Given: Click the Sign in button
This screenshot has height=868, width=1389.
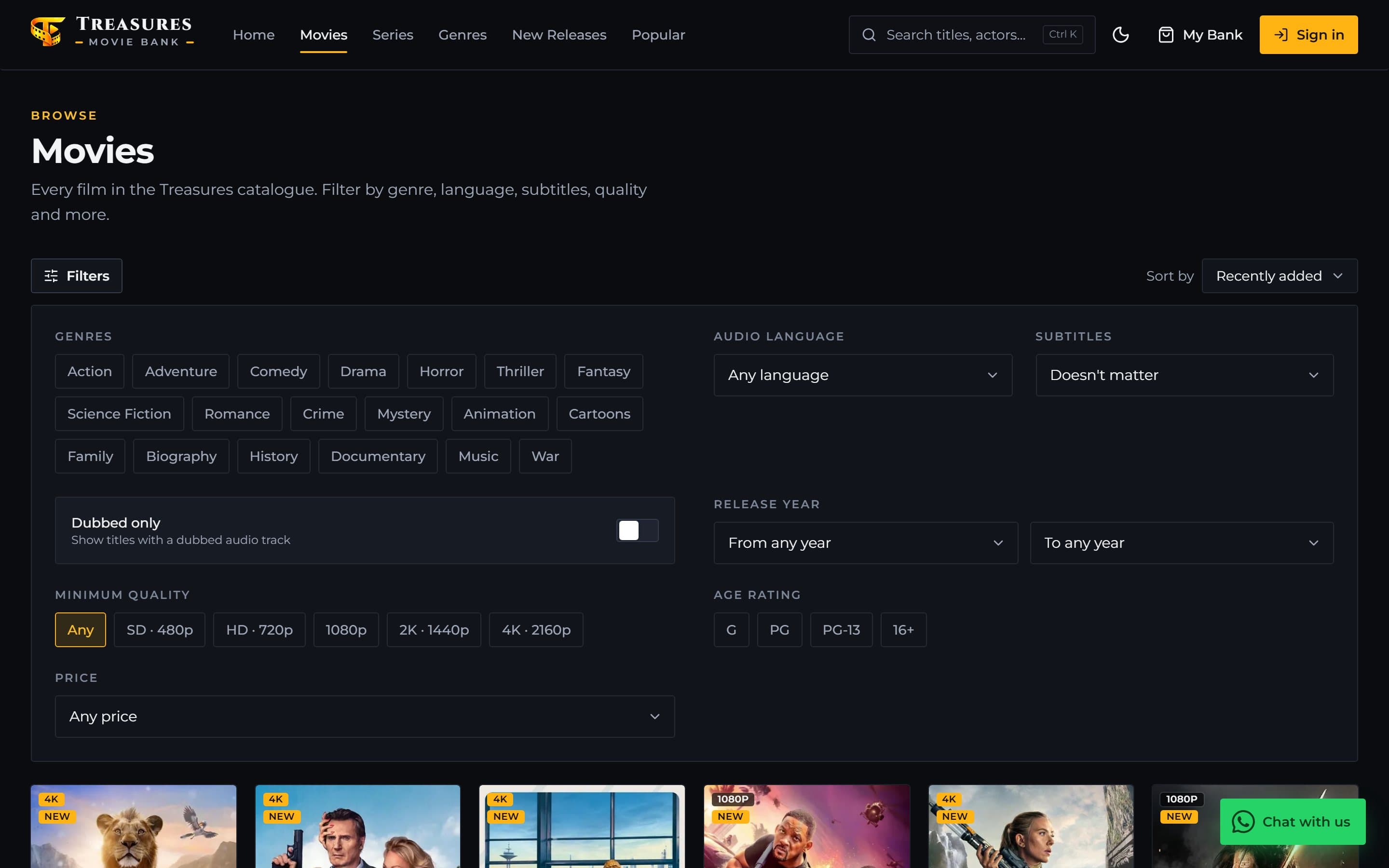Looking at the screenshot, I should (1308, 35).
